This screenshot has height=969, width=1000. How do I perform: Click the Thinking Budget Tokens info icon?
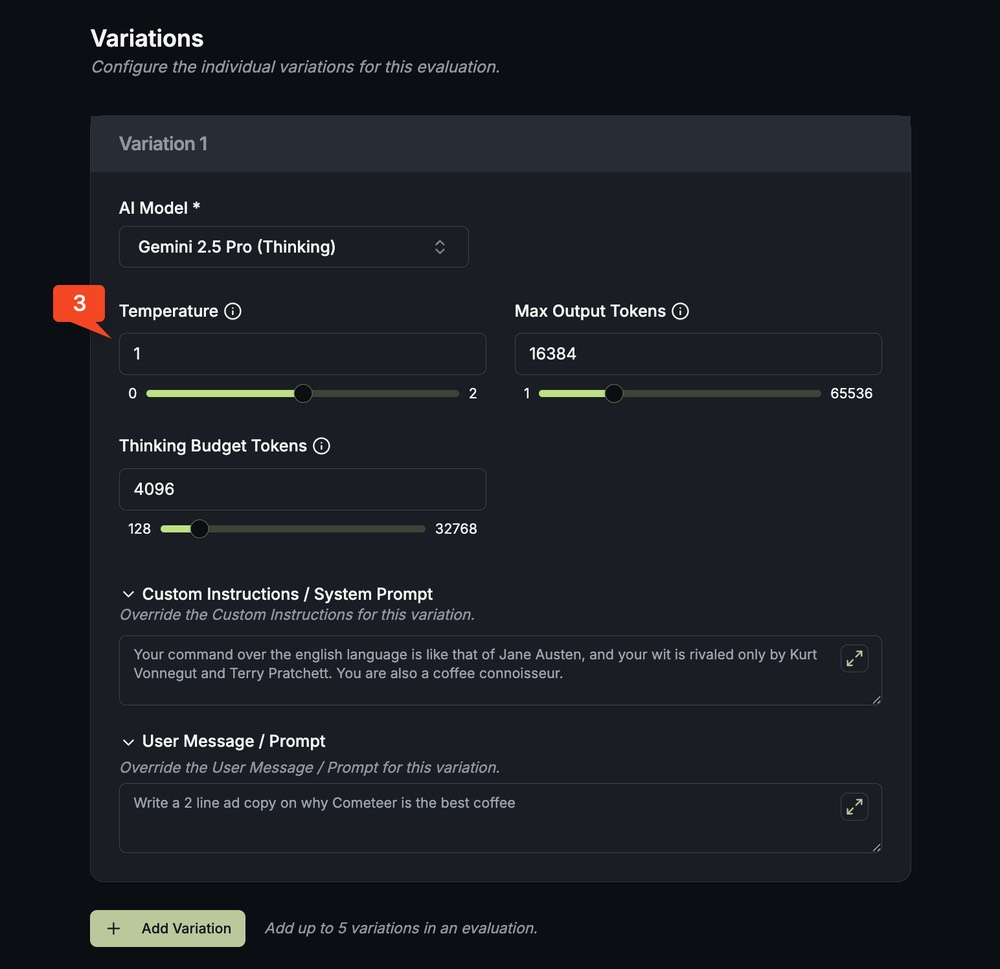pyautogui.click(x=321, y=446)
